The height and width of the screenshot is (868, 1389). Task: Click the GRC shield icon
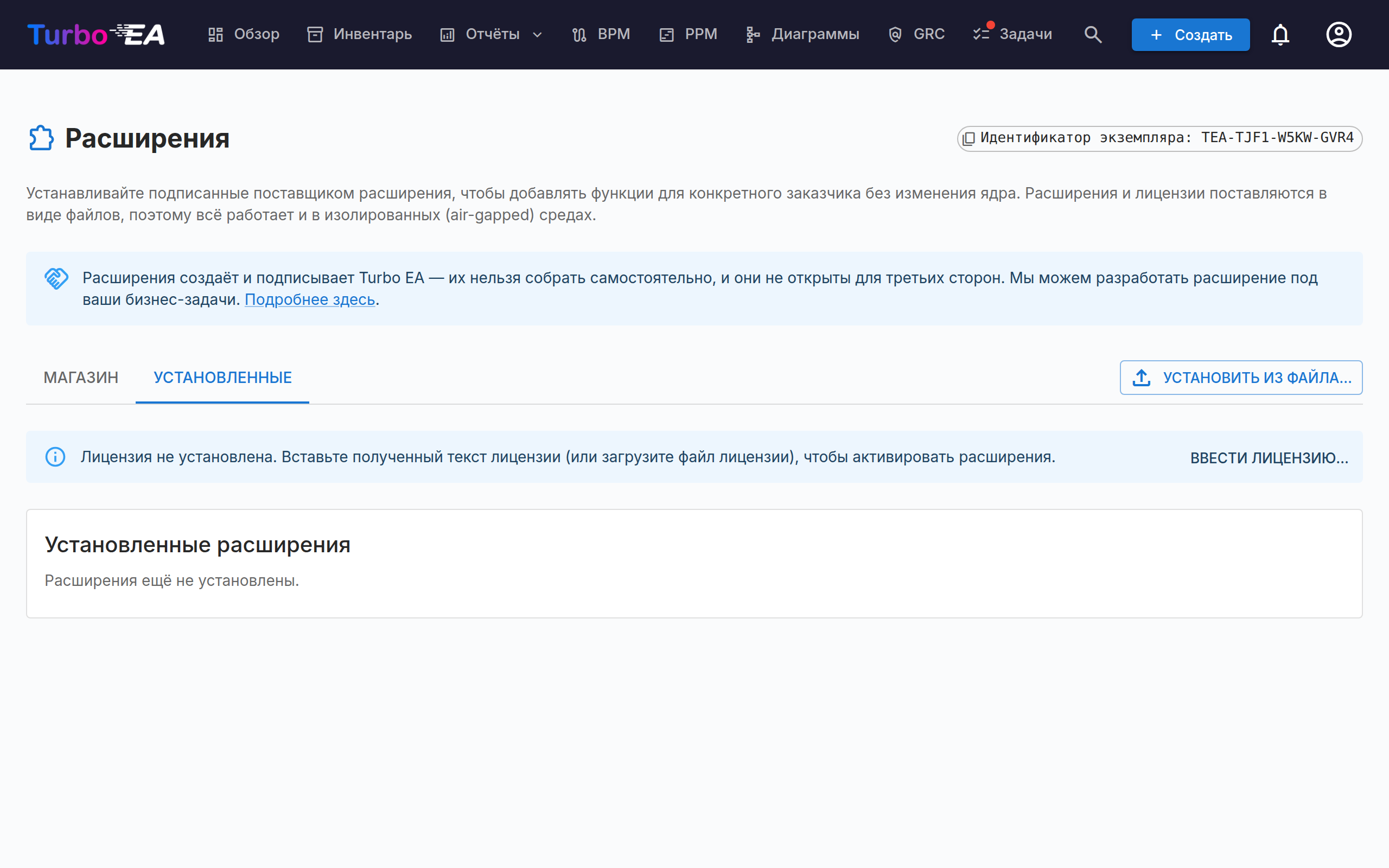point(895,35)
